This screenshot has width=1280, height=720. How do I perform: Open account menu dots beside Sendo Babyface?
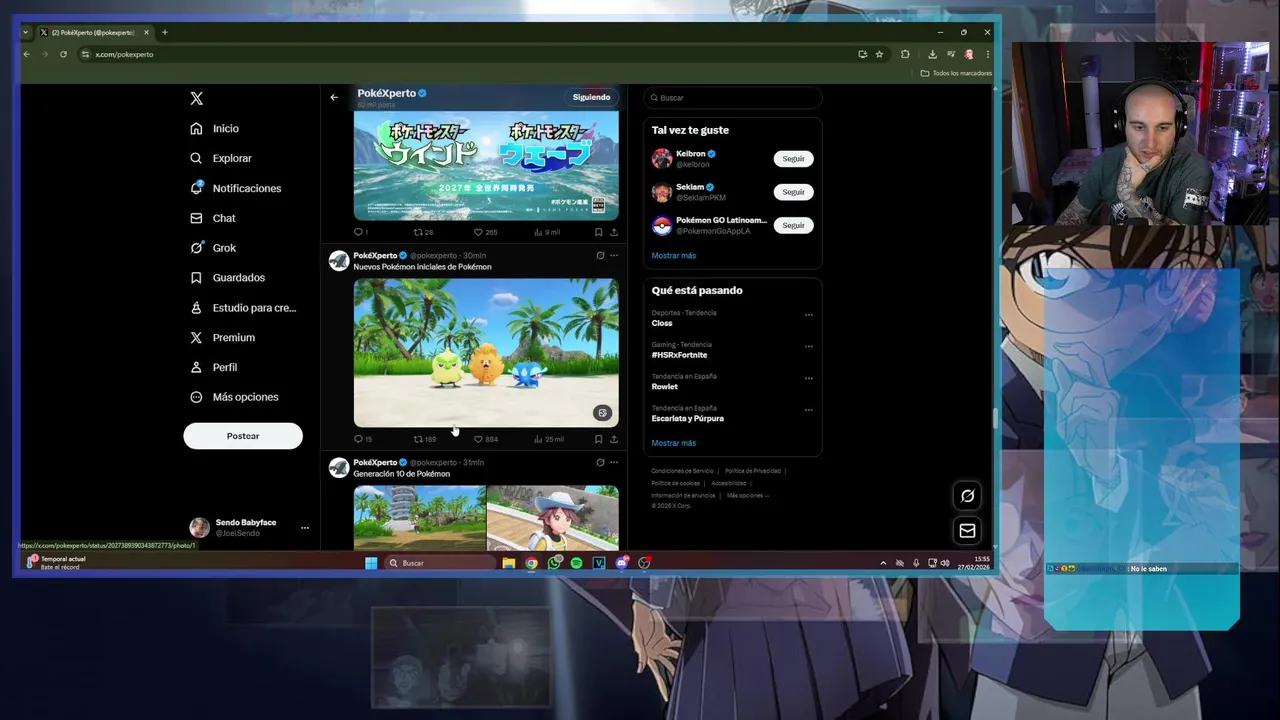[305, 528]
